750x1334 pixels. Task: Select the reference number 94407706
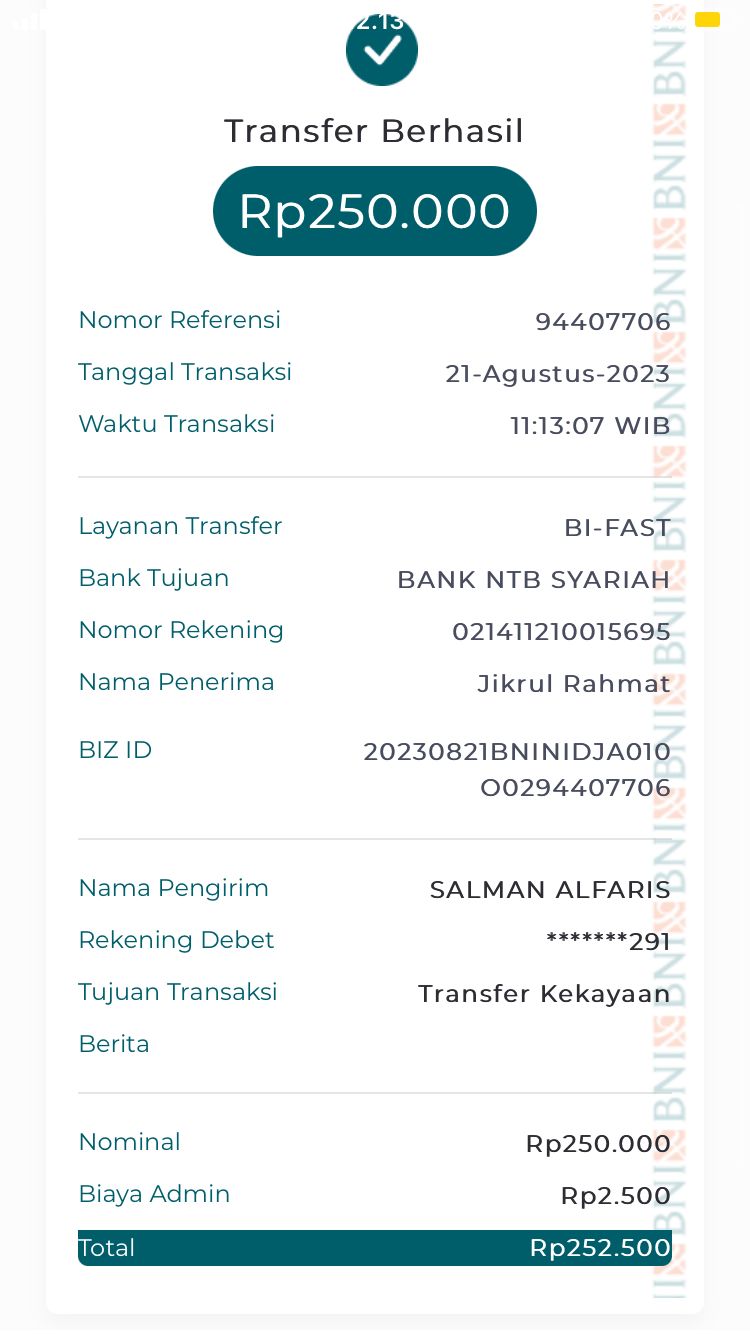pos(602,321)
